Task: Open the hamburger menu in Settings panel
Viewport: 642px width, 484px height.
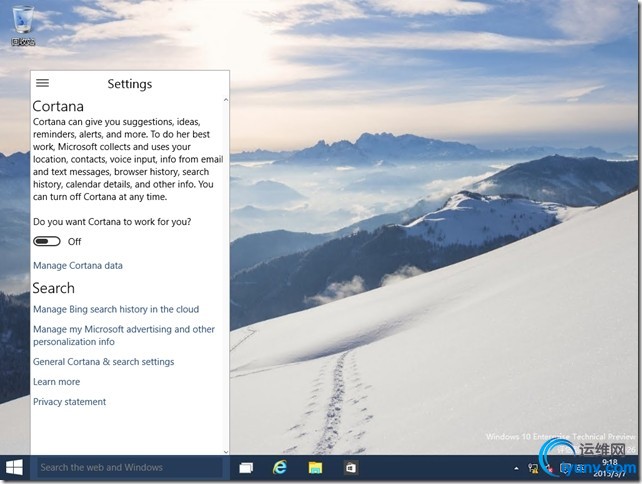Action: 43,83
